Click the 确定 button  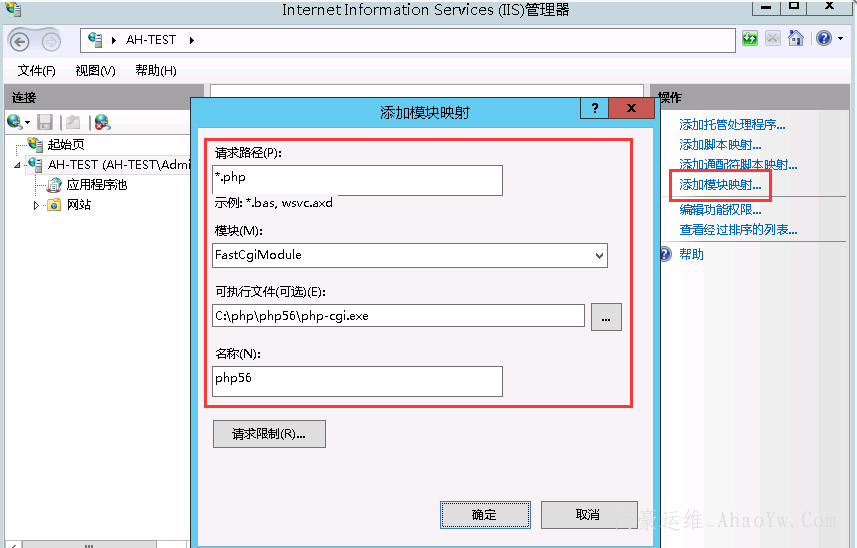tap(484, 514)
